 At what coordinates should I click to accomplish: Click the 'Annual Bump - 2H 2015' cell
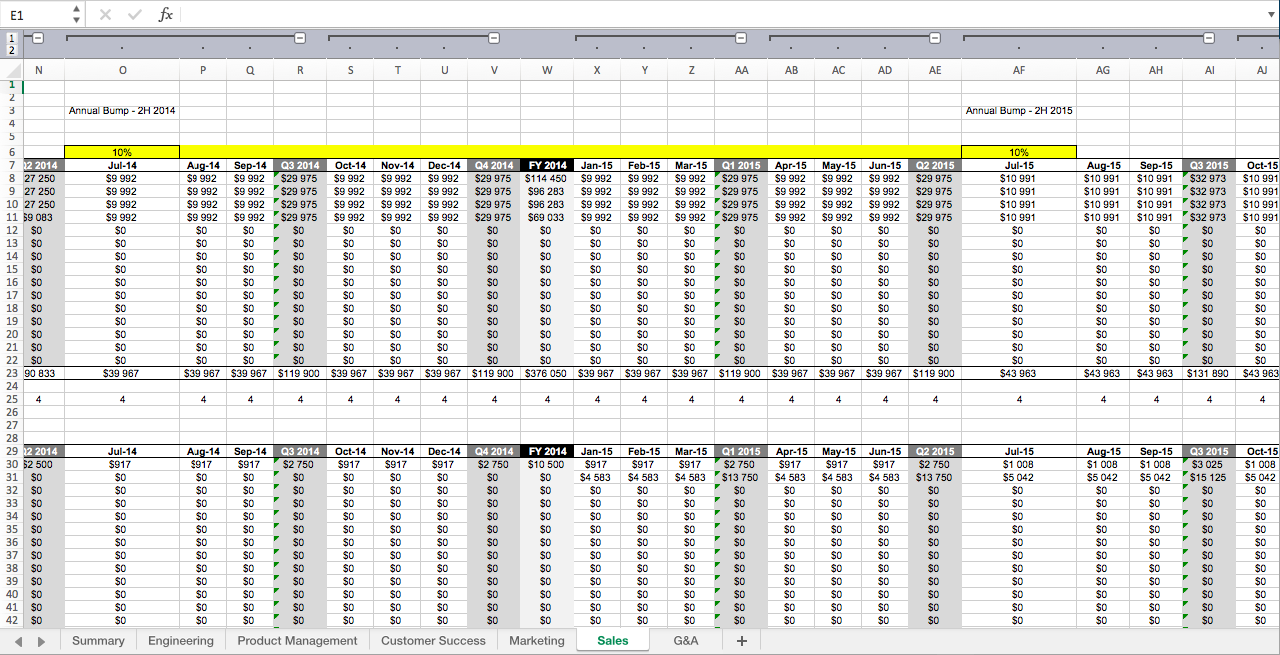click(x=1019, y=111)
